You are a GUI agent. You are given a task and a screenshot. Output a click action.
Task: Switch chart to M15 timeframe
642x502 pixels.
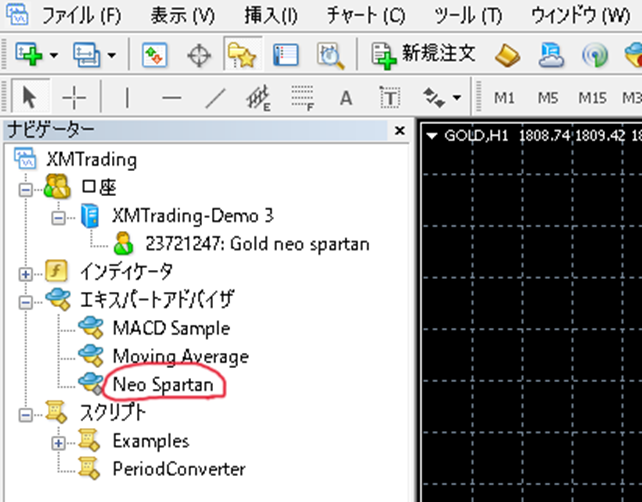coord(592,98)
